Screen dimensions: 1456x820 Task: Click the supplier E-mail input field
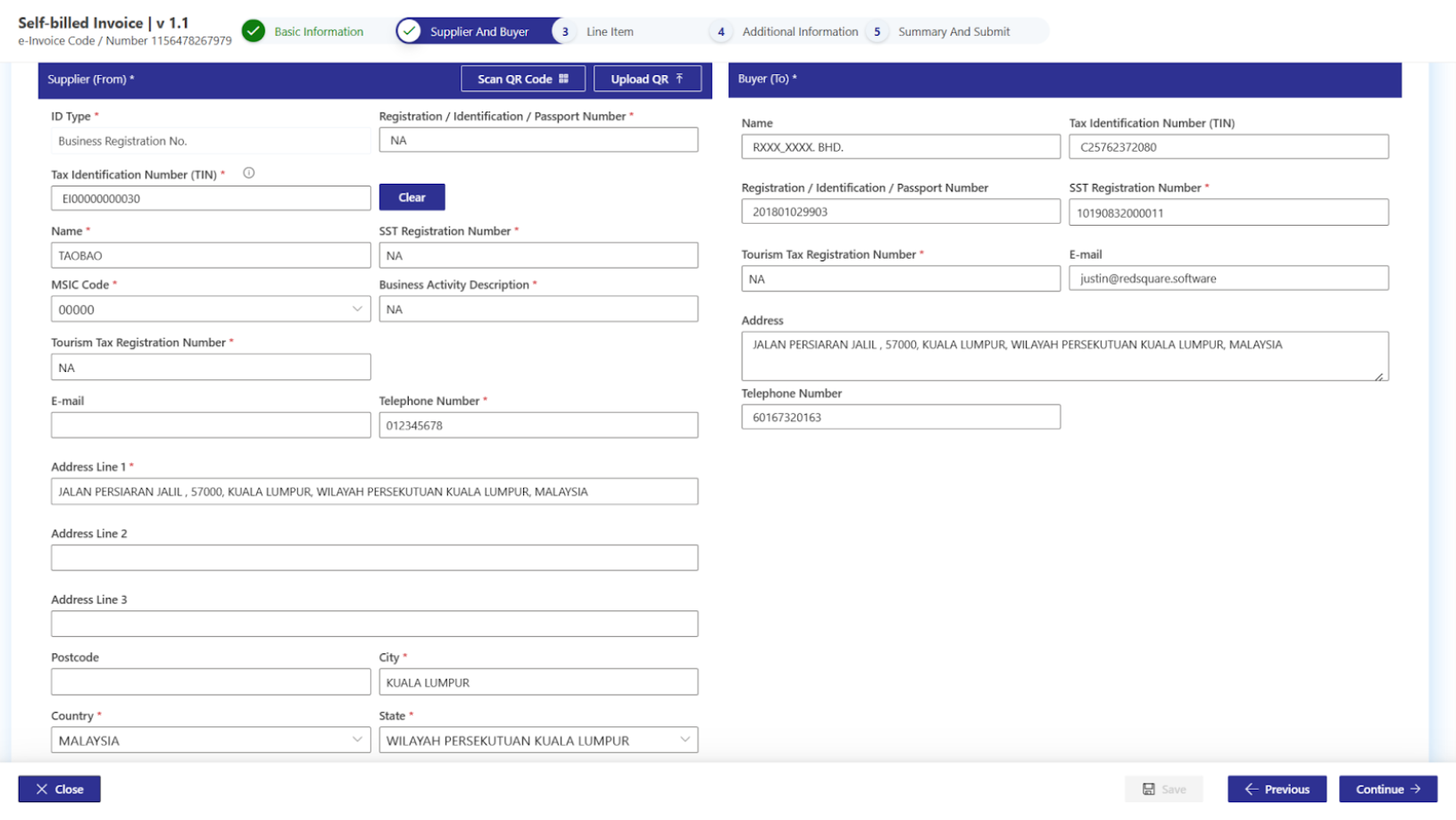click(x=211, y=426)
